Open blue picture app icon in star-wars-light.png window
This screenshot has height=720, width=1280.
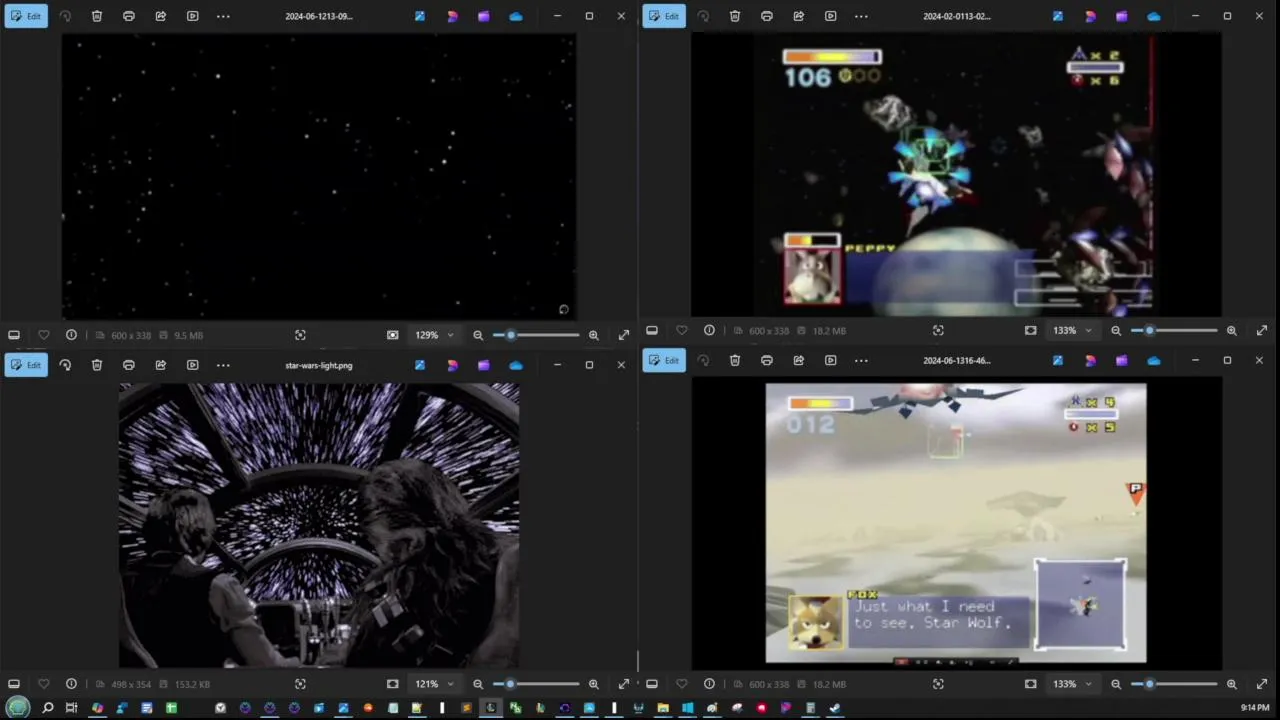[420, 365]
